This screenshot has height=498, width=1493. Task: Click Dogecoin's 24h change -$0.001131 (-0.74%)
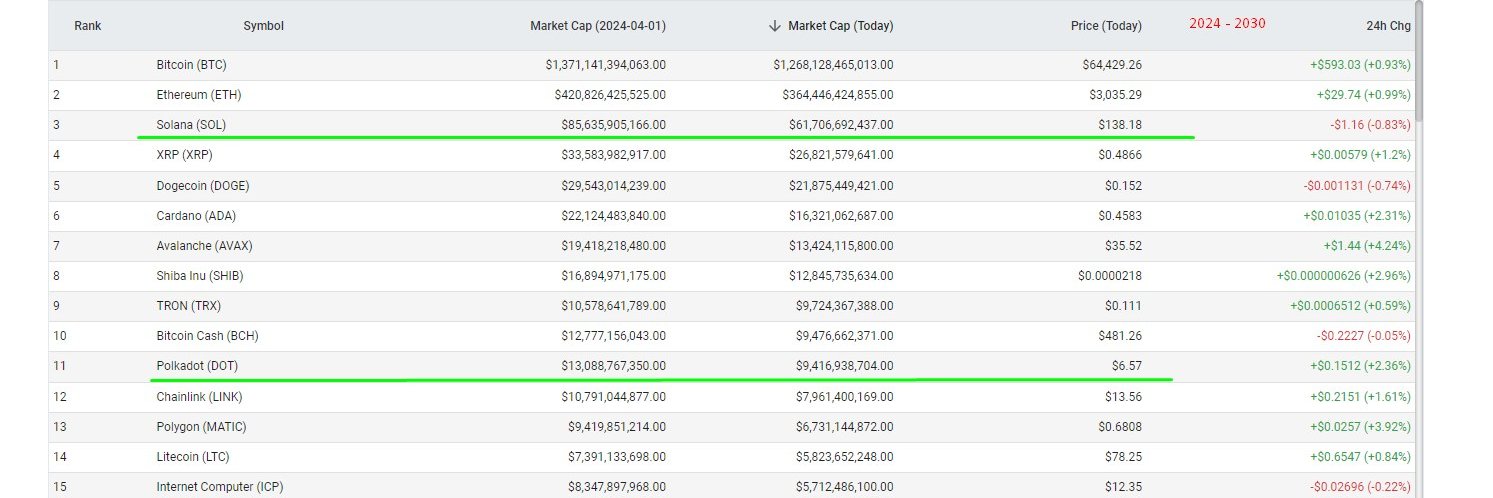point(1357,186)
